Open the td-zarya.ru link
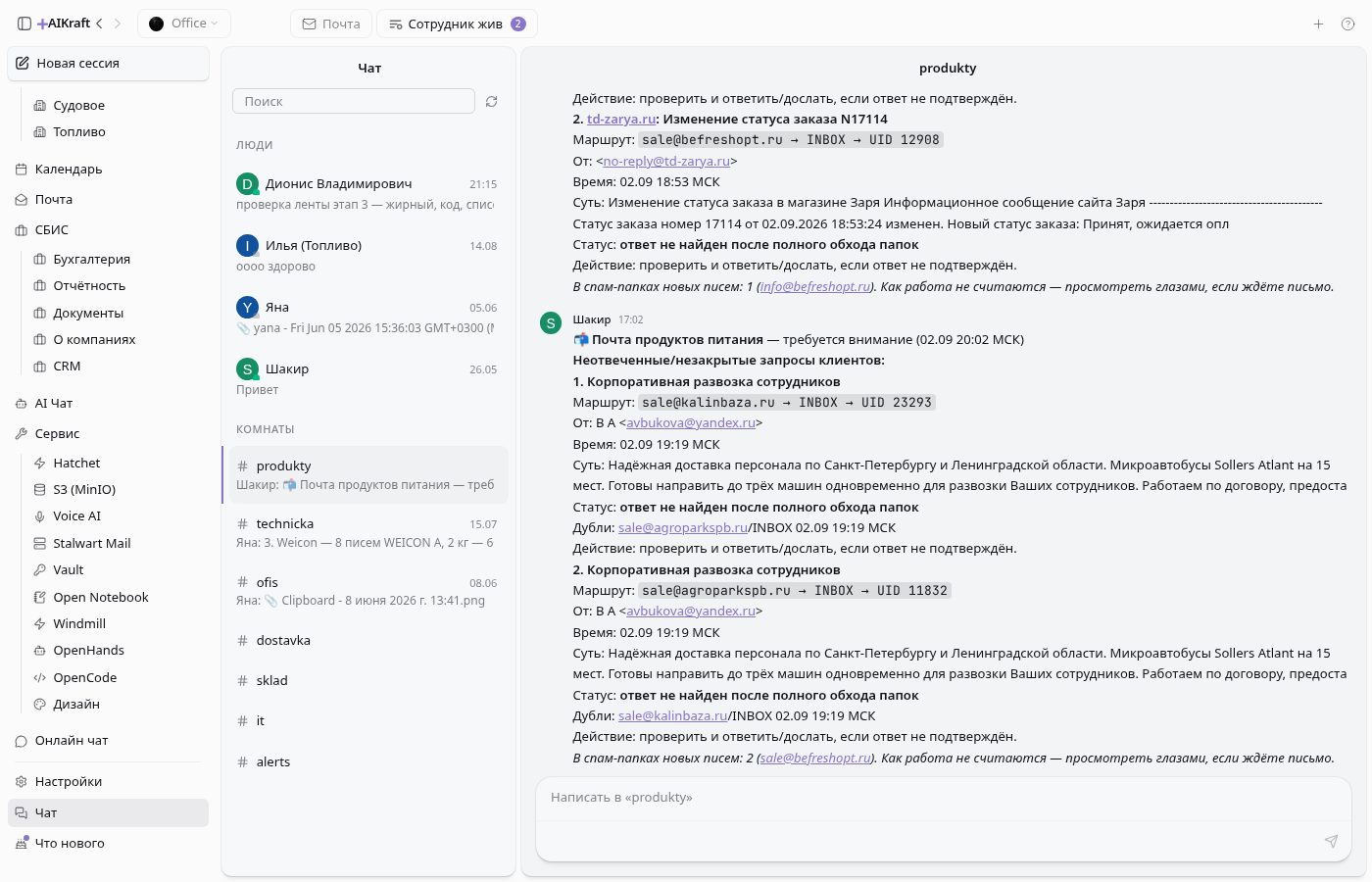The height and width of the screenshot is (882, 1372). tap(621, 119)
